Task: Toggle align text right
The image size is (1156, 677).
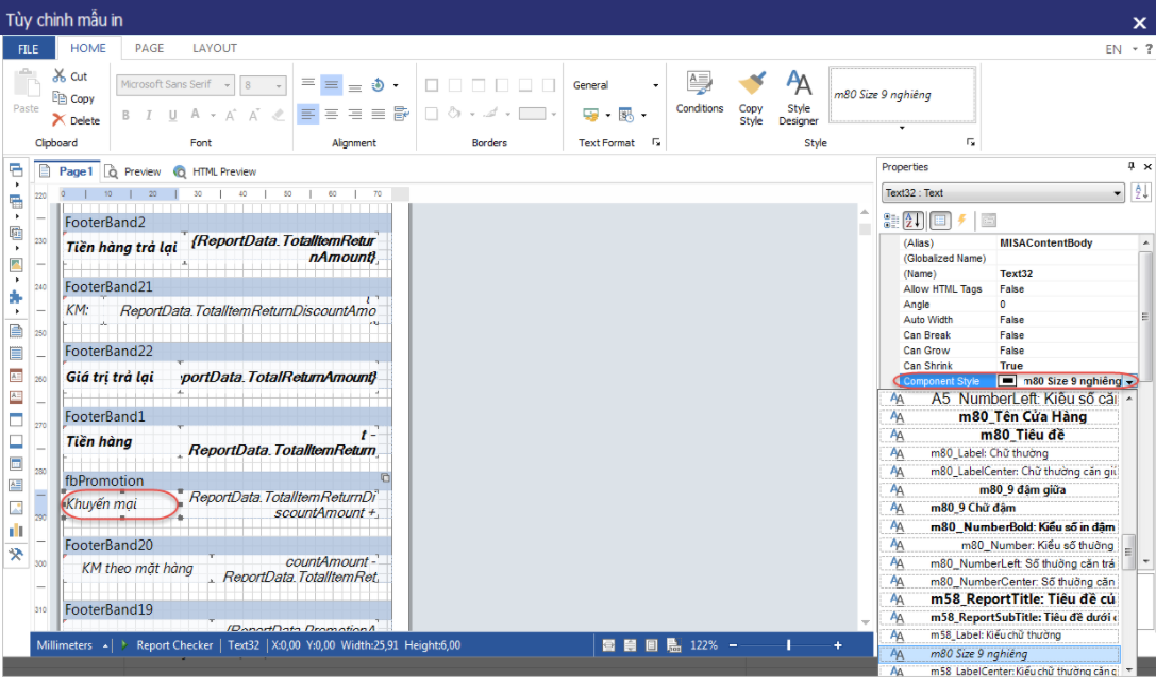Action: click(355, 114)
